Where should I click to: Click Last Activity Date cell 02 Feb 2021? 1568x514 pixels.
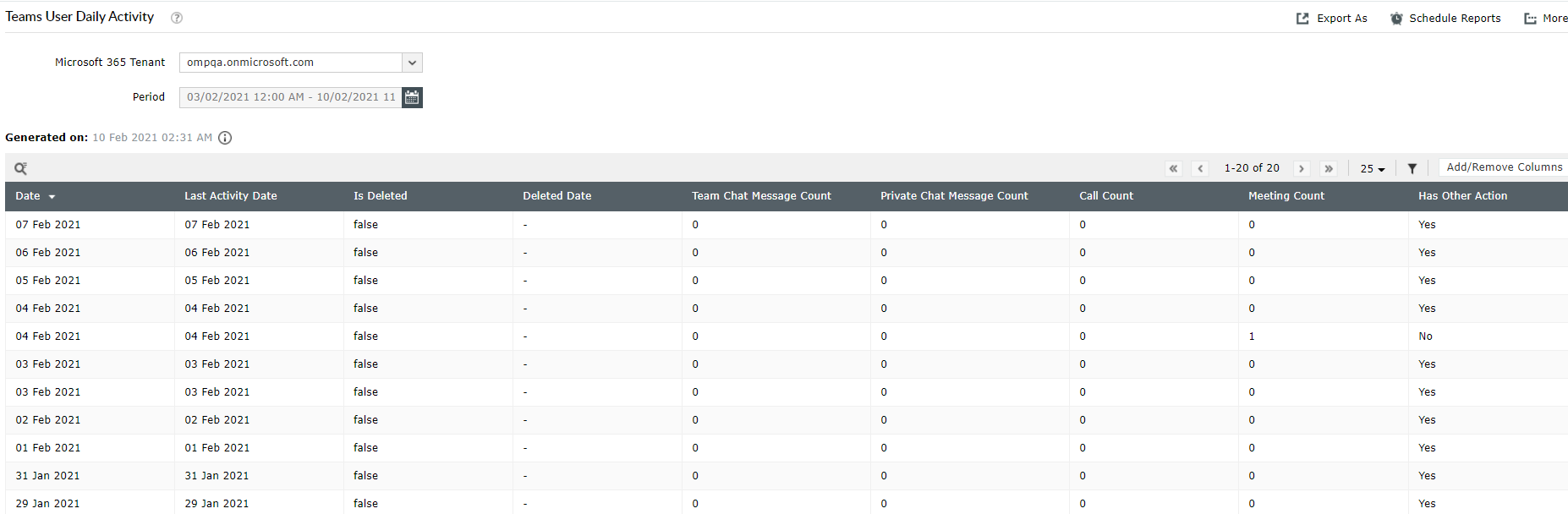217,420
